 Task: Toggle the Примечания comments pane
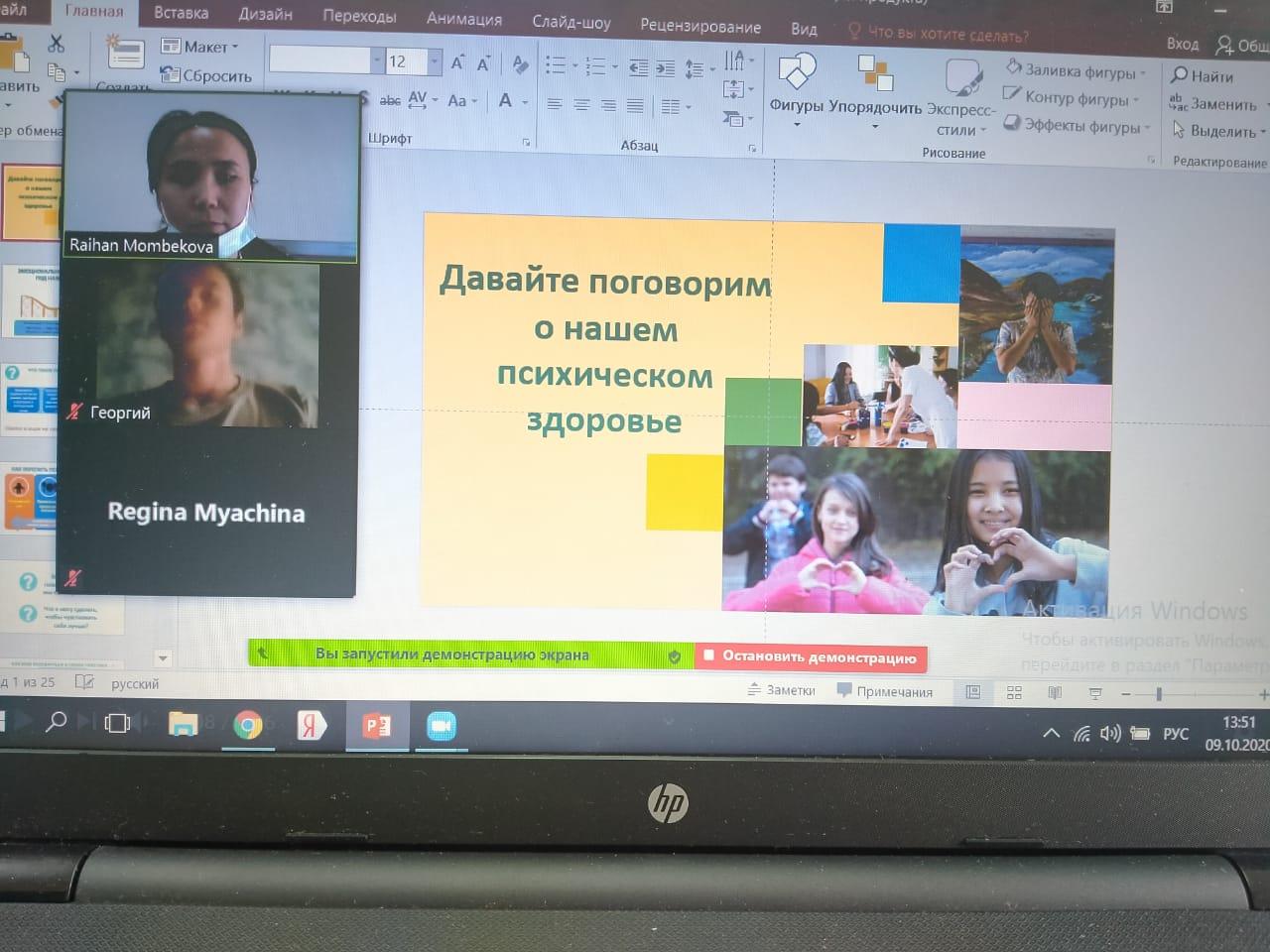pos(885,691)
